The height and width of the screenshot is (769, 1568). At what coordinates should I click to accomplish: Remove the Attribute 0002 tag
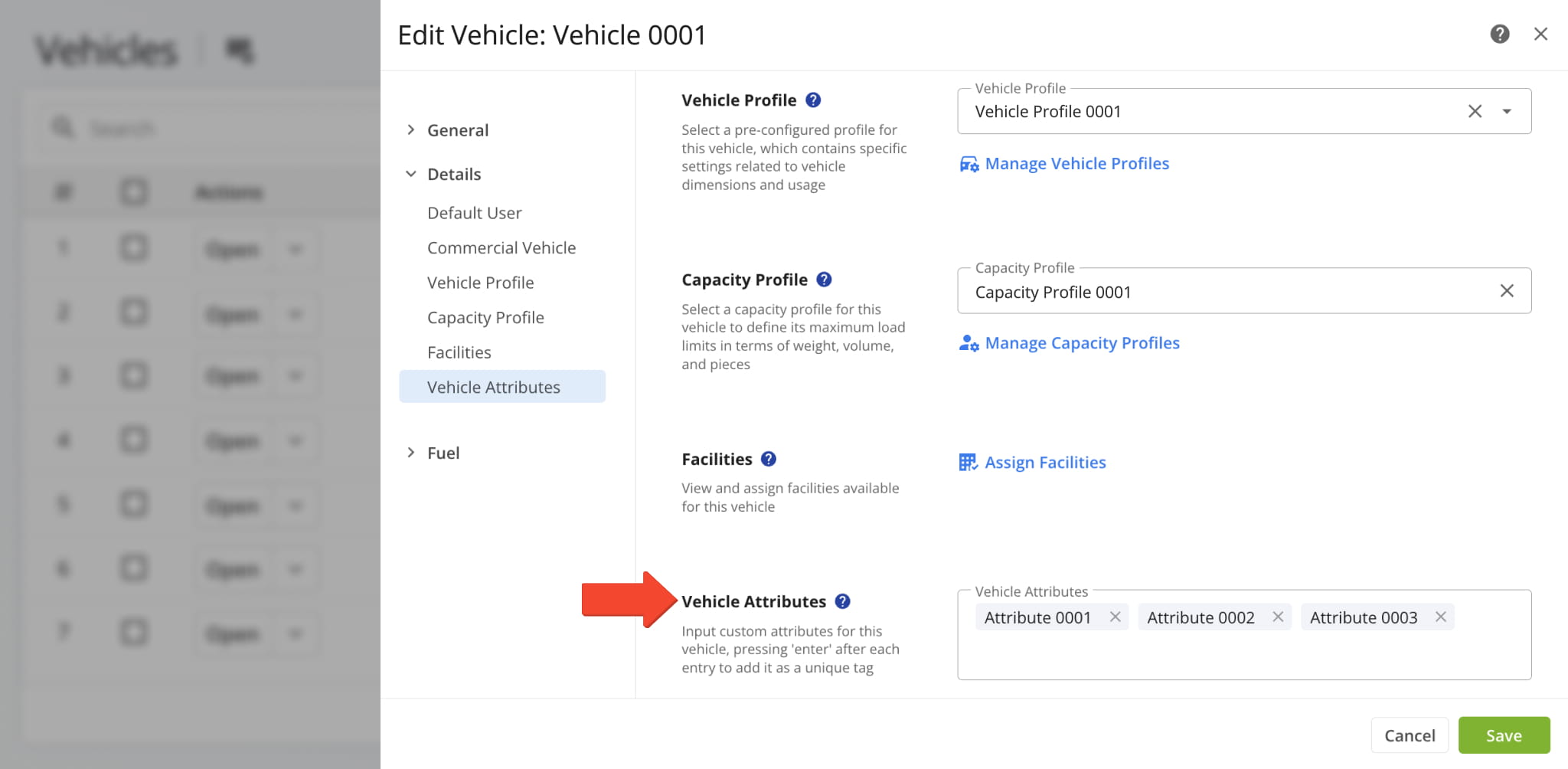1278,617
